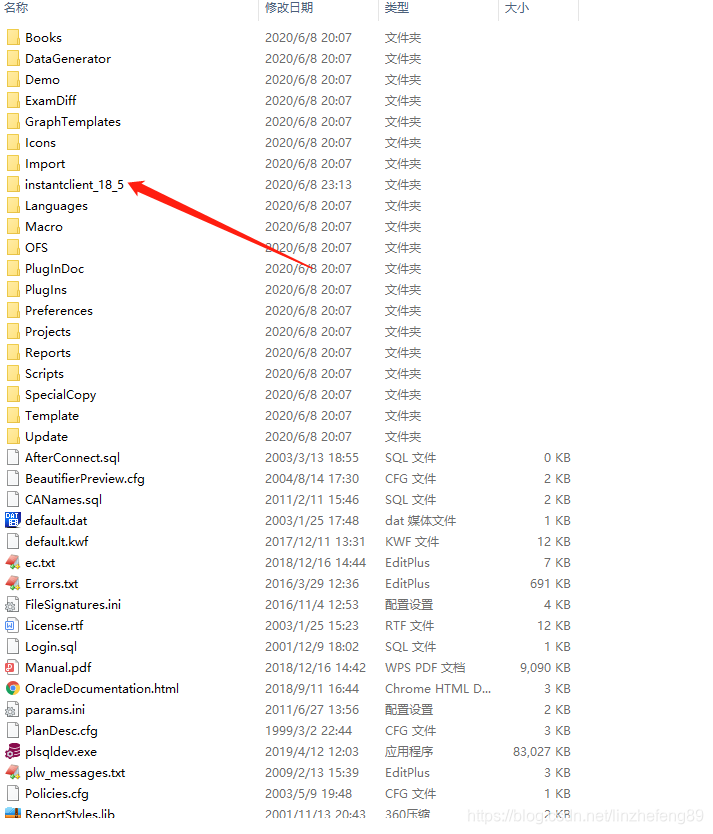Click the plw_messages.txt EditPlus icon
713x834 pixels.
[x=13, y=772]
